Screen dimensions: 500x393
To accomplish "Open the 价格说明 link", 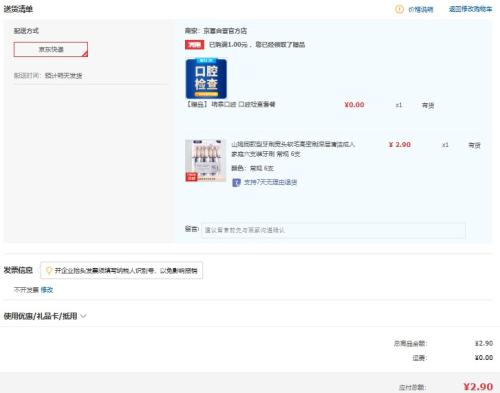I will (421, 10).
